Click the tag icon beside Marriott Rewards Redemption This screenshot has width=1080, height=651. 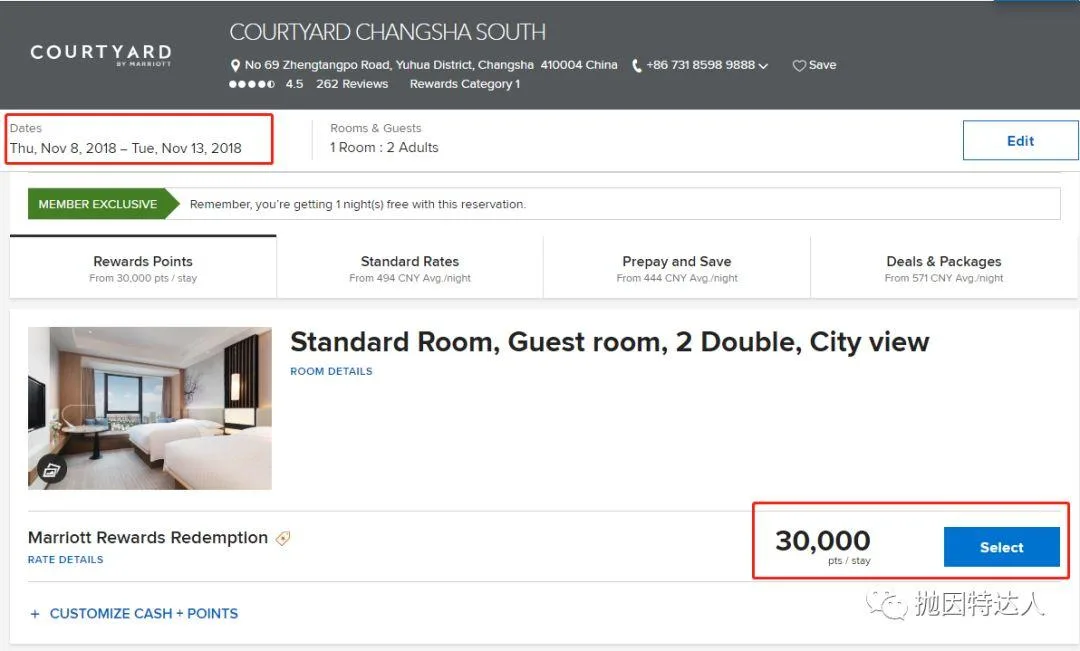(283, 538)
